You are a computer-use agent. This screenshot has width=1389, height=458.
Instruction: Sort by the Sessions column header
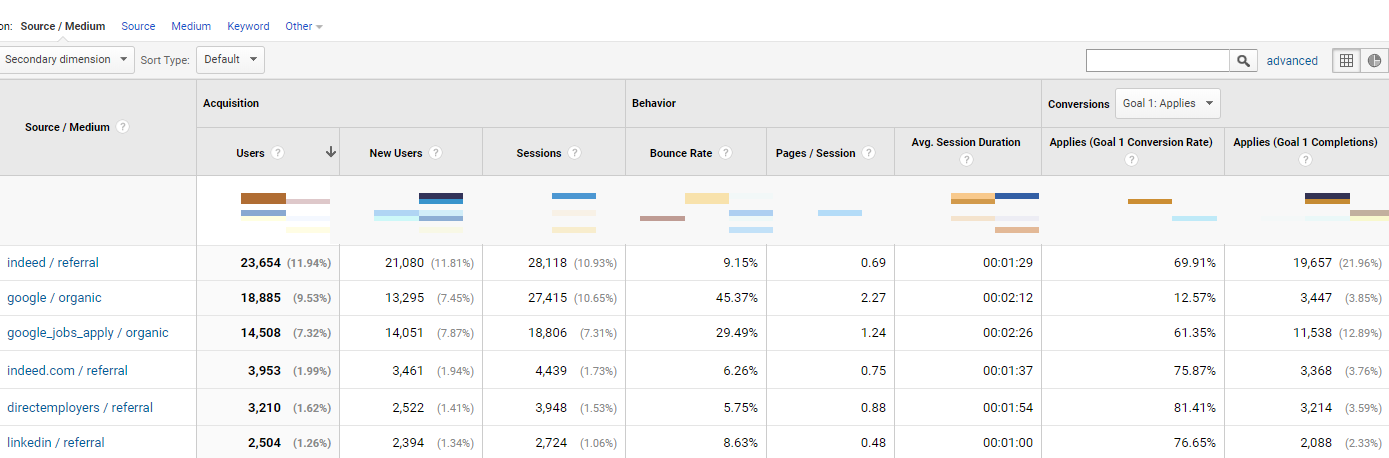coord(539,153)
